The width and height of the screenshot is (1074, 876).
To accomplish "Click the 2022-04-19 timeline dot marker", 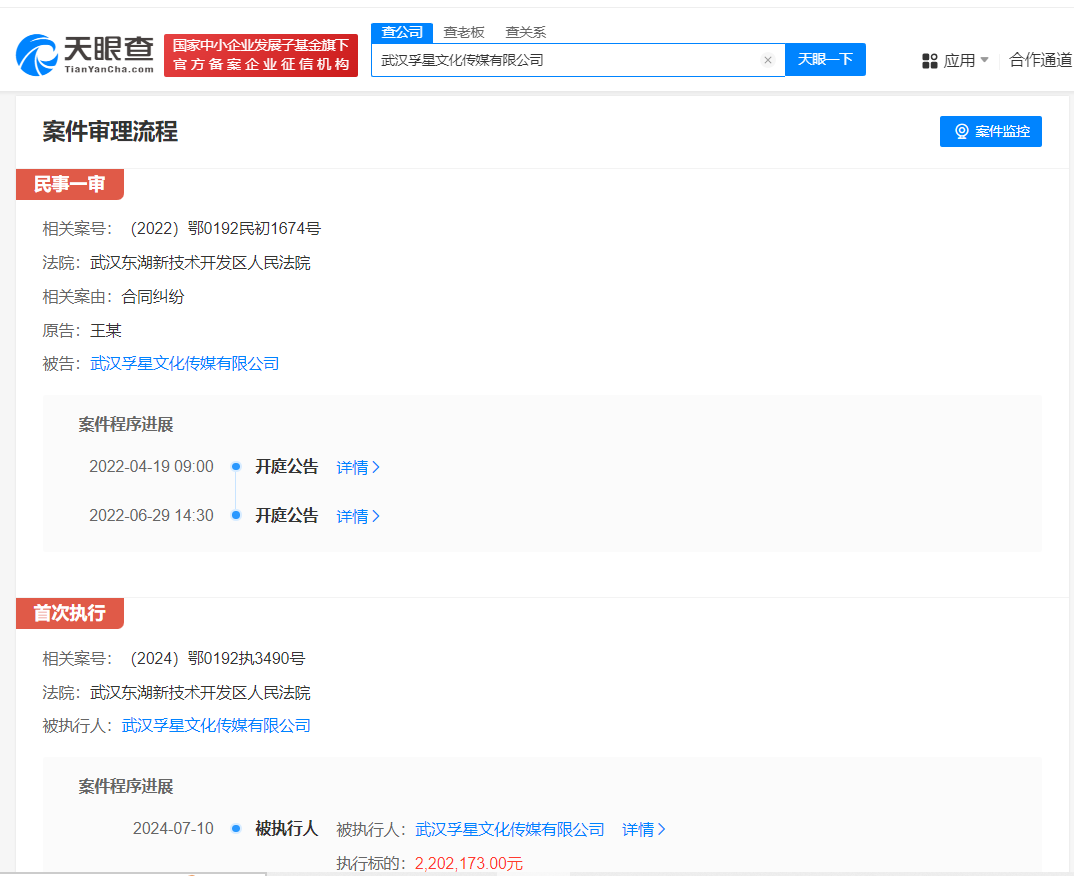I will (x=236, y=466).
